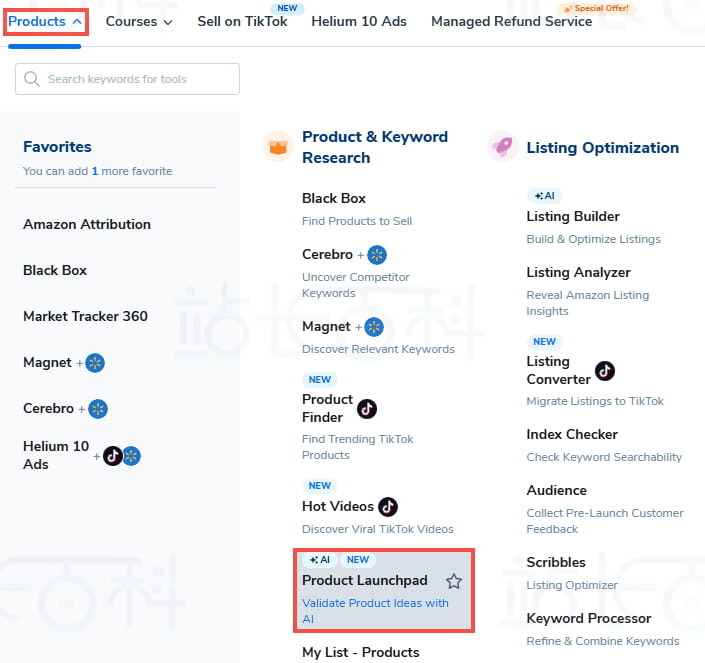Click 'Discover Viral TikTok Videos' description

pyautogui.click(x=378, y=529)
